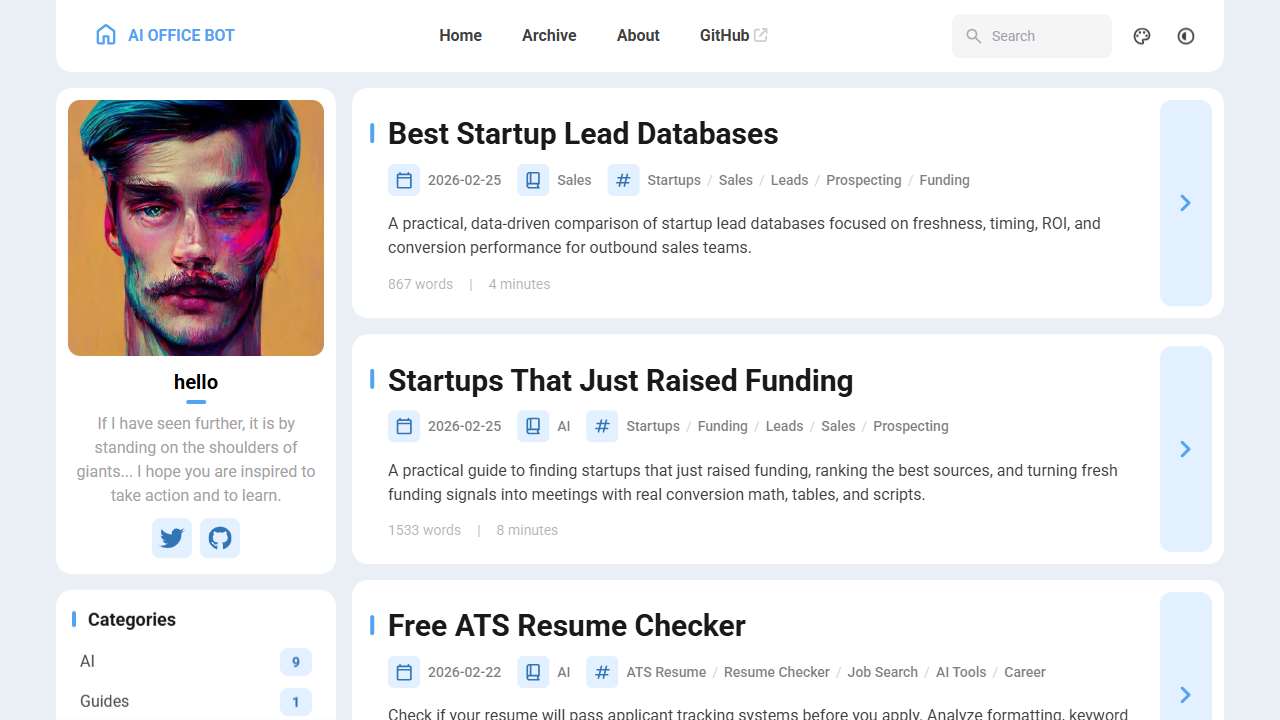The width and height of the screenshot is (1280, 720).
Task: Open the theme color palette picker
Action: click(1142, 36)
